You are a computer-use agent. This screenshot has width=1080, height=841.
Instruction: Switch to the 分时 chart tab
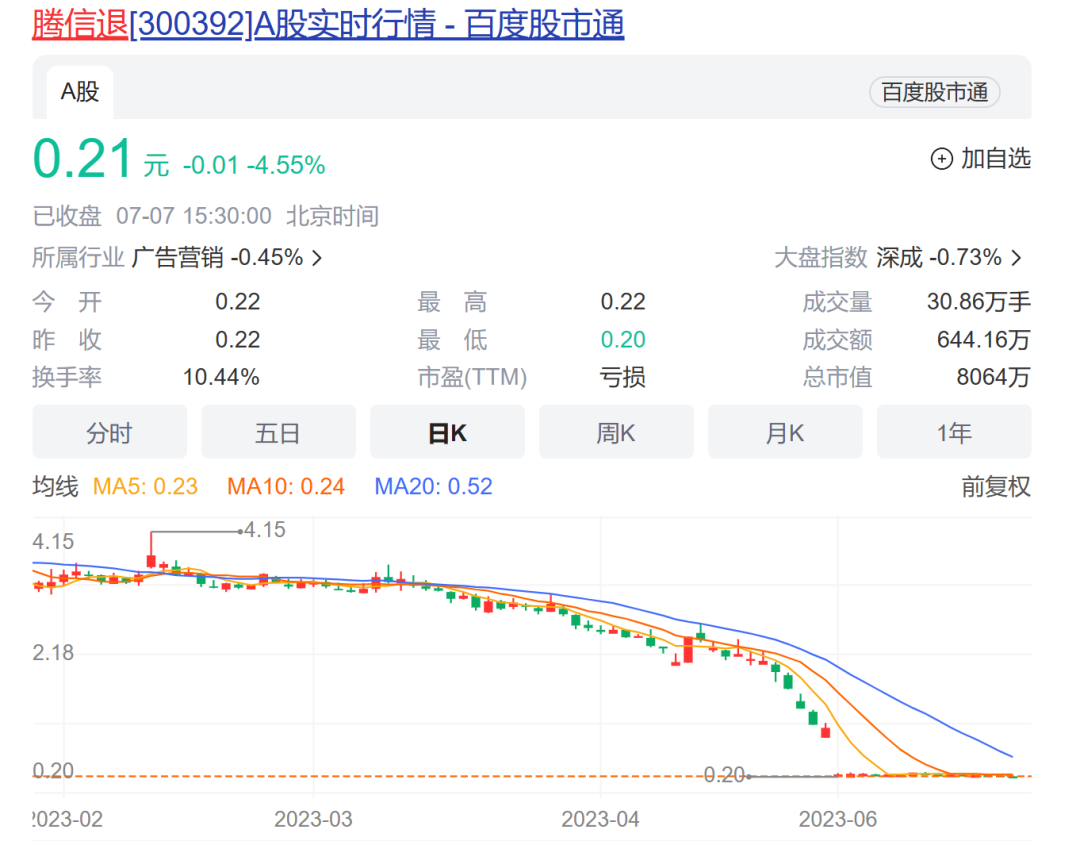(x=110, y=433)
